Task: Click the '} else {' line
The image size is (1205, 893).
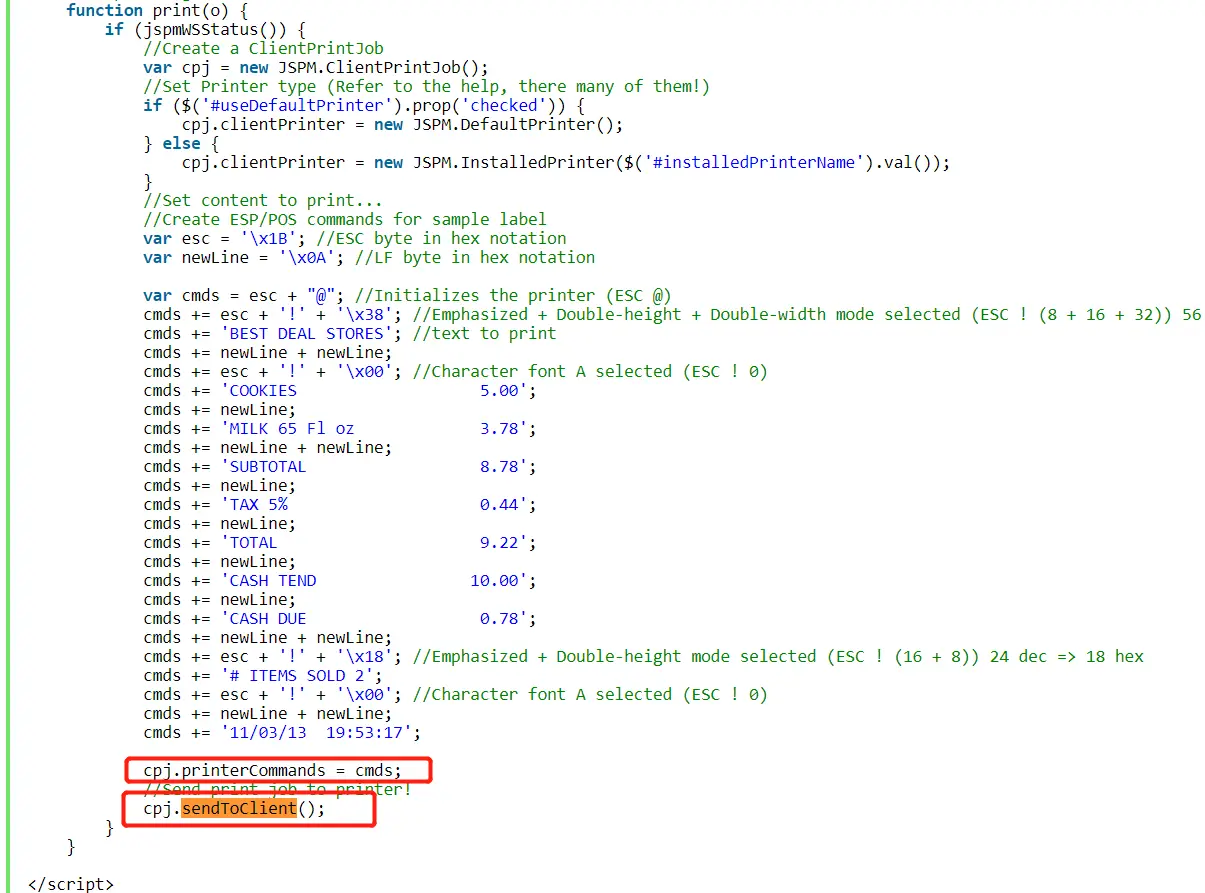Action: pyautogui.click(x=181, y=143)
